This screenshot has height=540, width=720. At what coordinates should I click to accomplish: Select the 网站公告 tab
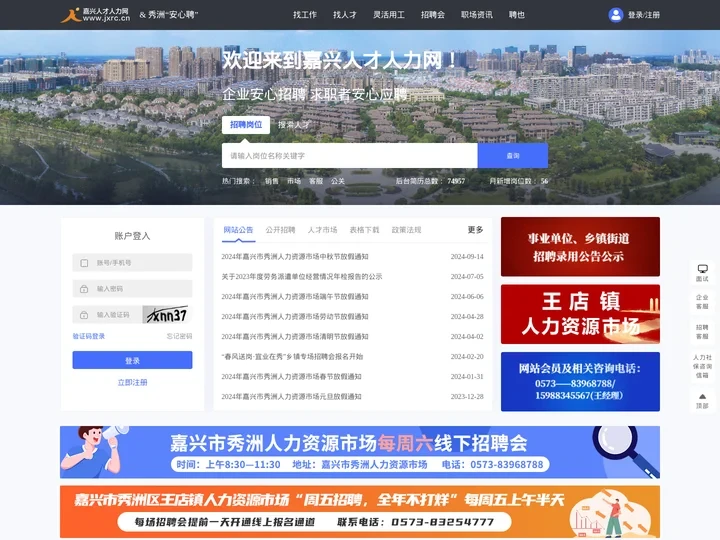pyautogui.click(x=238, y=230)
